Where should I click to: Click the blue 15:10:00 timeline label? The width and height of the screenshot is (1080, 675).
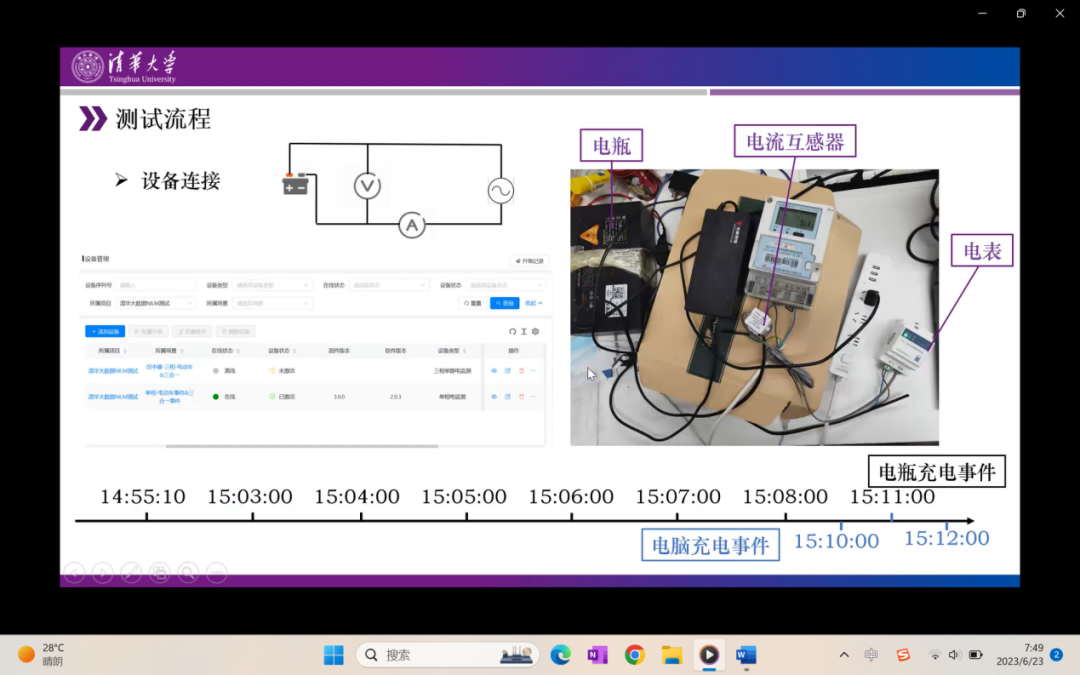click(836, 541)
